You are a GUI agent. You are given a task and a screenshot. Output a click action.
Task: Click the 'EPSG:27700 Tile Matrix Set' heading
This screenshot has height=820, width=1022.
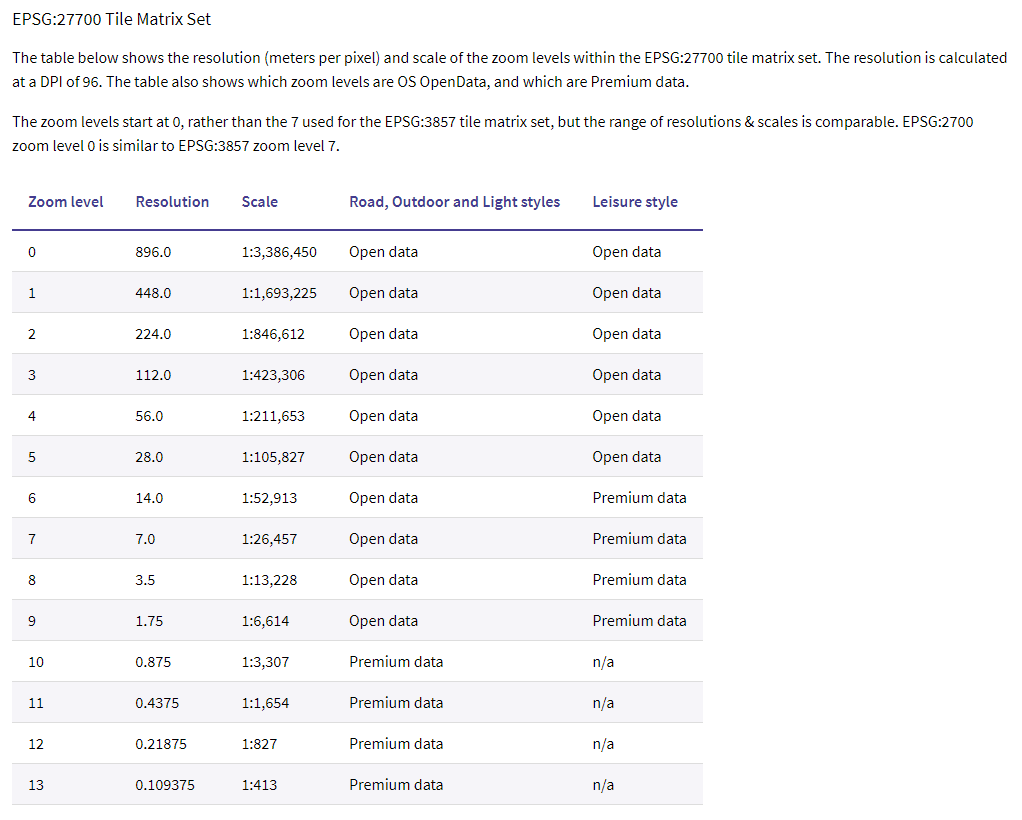click(x=111, y=20)
